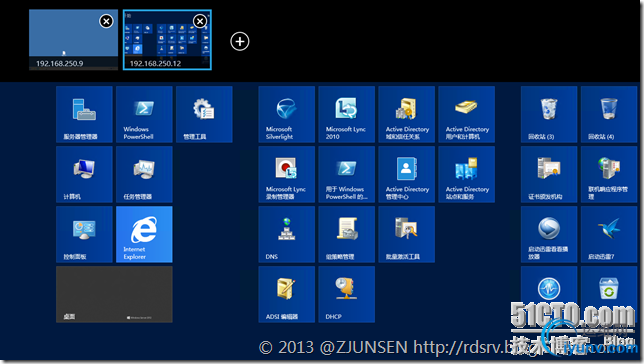
Task: Open Active Directory 用户和计算机 tile
Action: click(x=467, y=114)
